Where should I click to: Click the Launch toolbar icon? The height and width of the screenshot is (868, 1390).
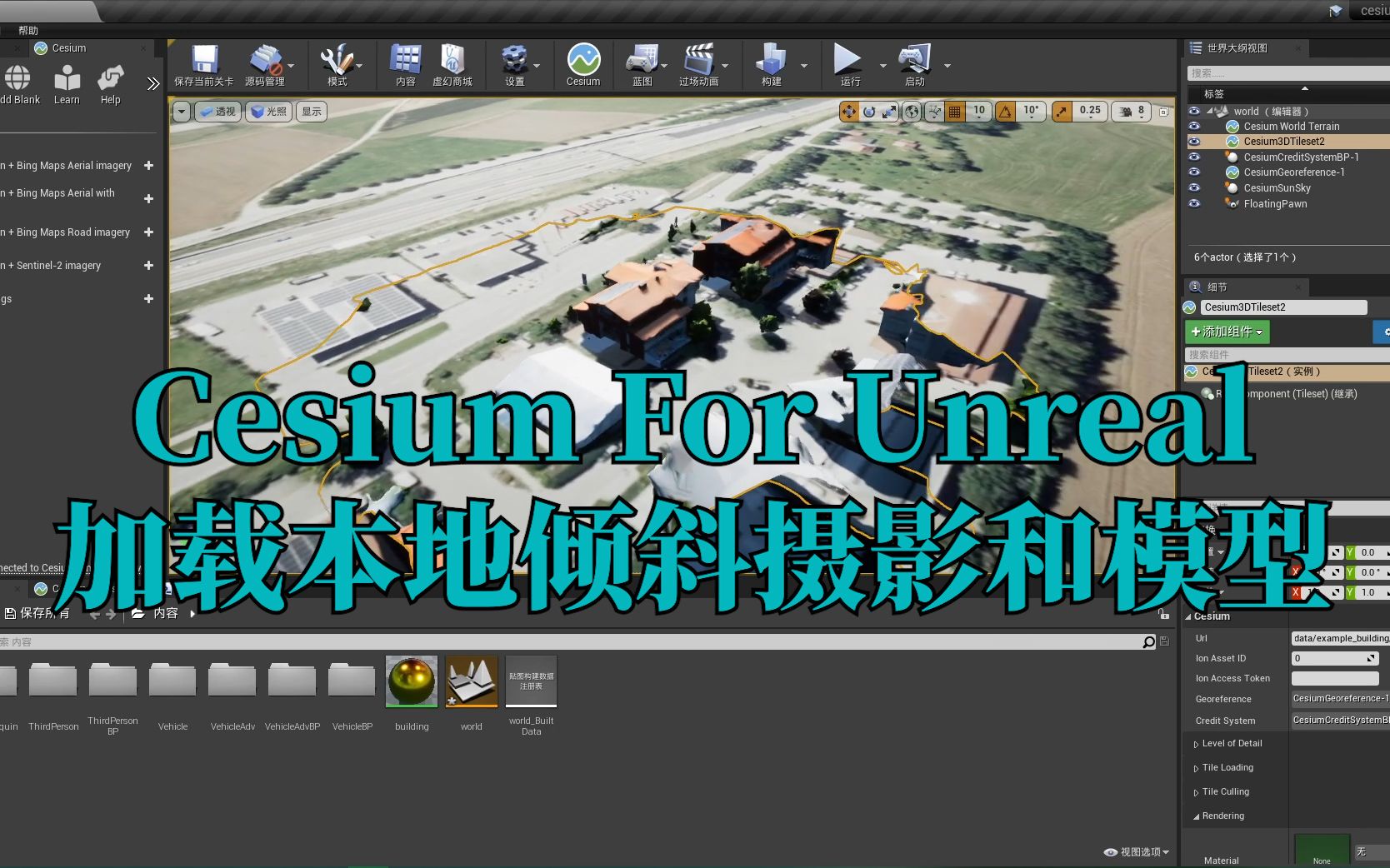pos(914,60)
